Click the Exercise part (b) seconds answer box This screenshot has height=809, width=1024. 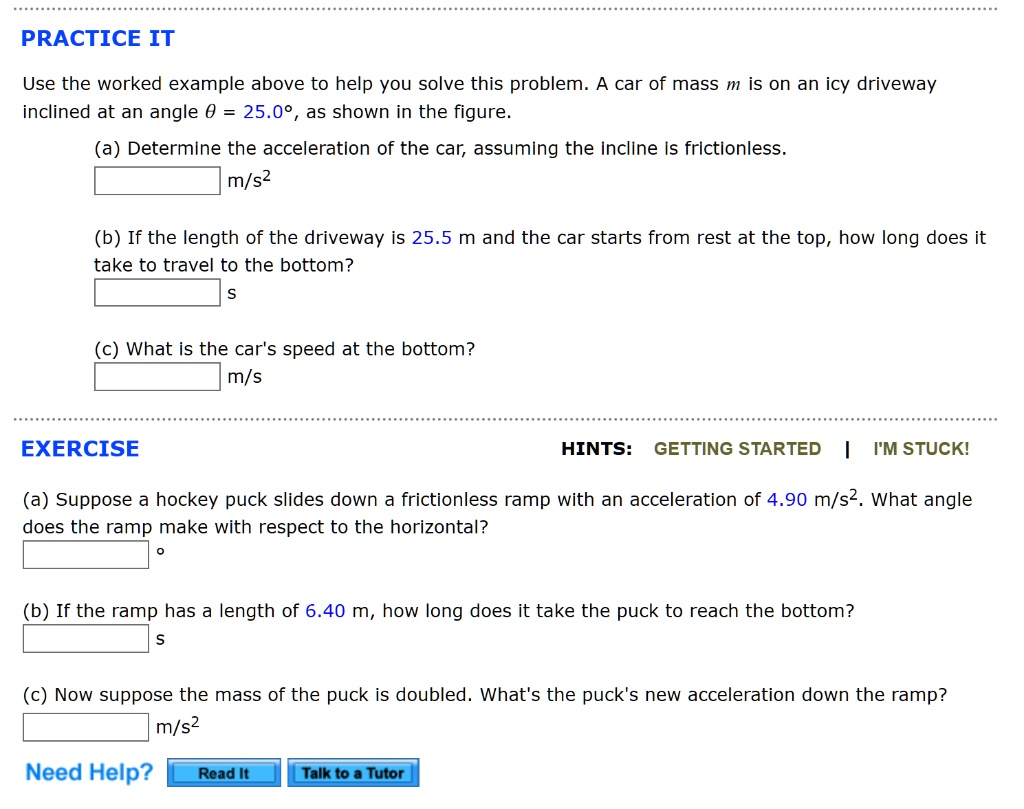(85, 638)
